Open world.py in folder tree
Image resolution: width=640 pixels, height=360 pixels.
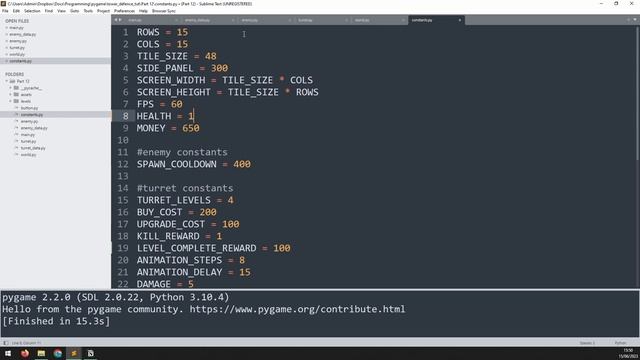click(29, 155)
